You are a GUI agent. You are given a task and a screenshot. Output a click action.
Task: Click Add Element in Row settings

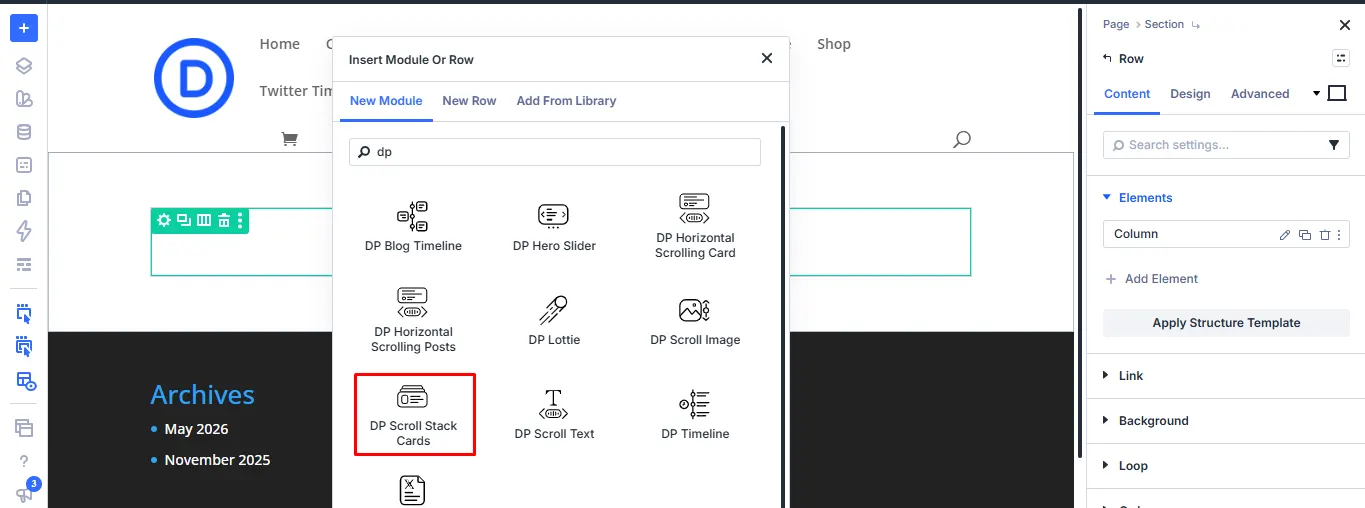[x=1151, y=279]
